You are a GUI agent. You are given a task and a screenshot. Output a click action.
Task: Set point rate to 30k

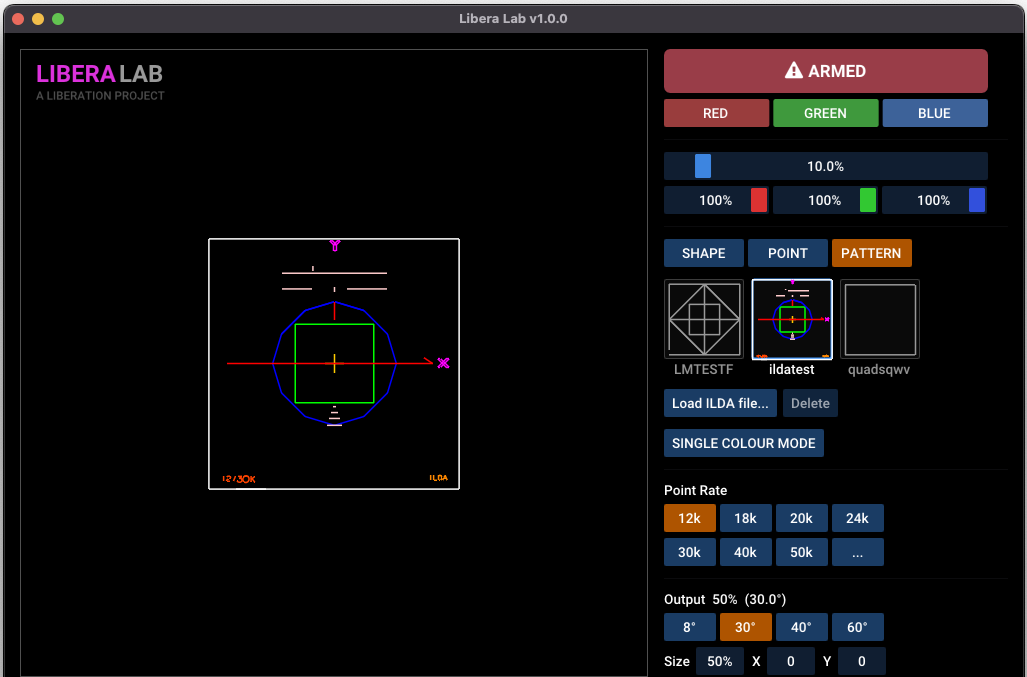click(x=690, y=553)
